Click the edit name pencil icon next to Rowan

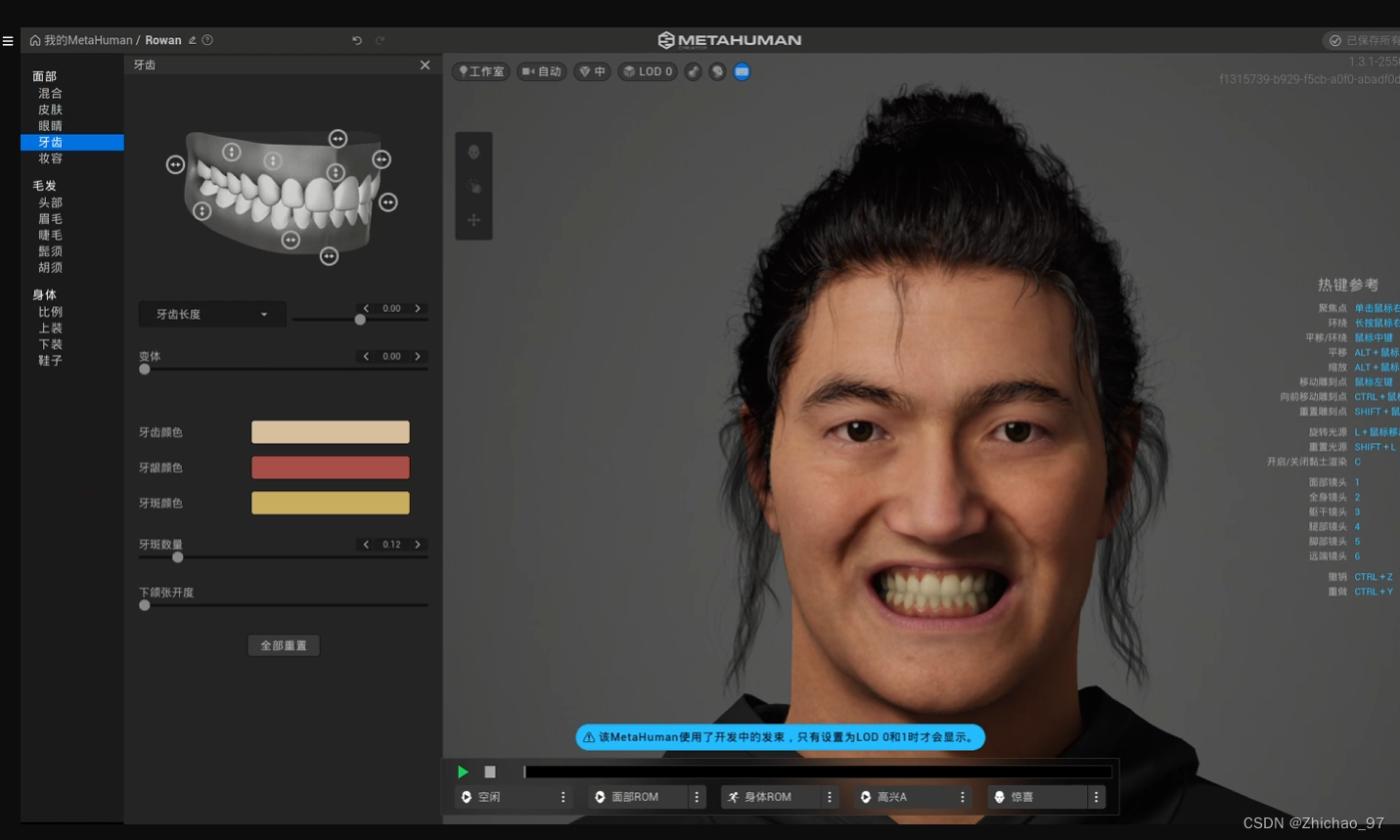click(193, 40)
